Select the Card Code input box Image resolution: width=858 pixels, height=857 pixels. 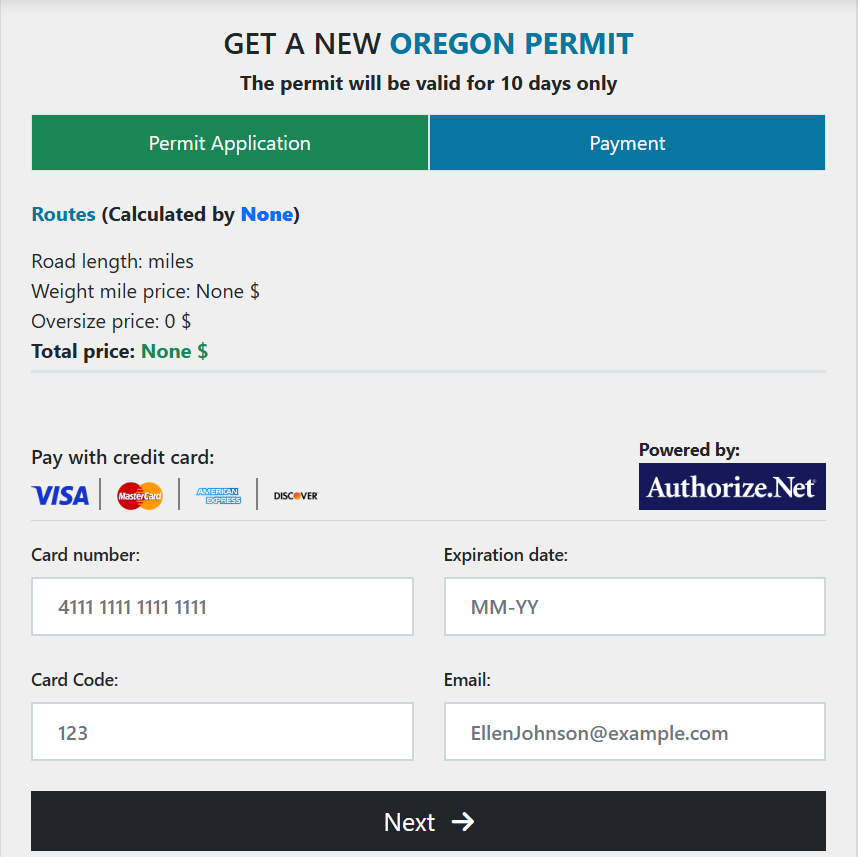coord(222,732)
